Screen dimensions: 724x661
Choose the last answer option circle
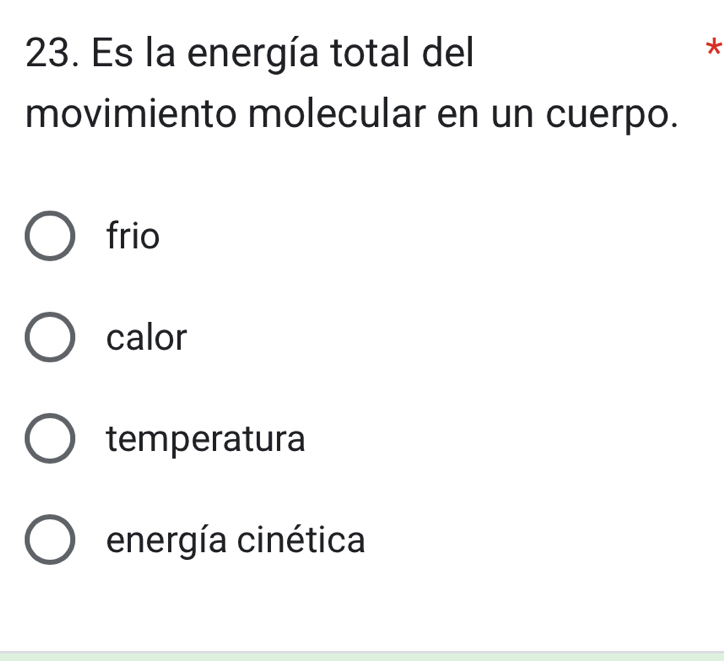(49, 541)
